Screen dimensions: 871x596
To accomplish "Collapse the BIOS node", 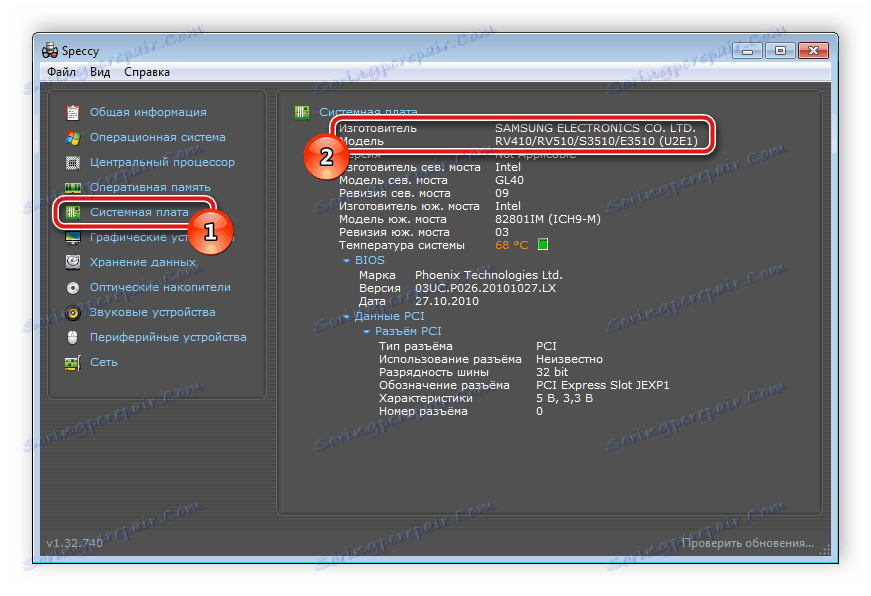I will pyautogui.click(x=347, y=261).
